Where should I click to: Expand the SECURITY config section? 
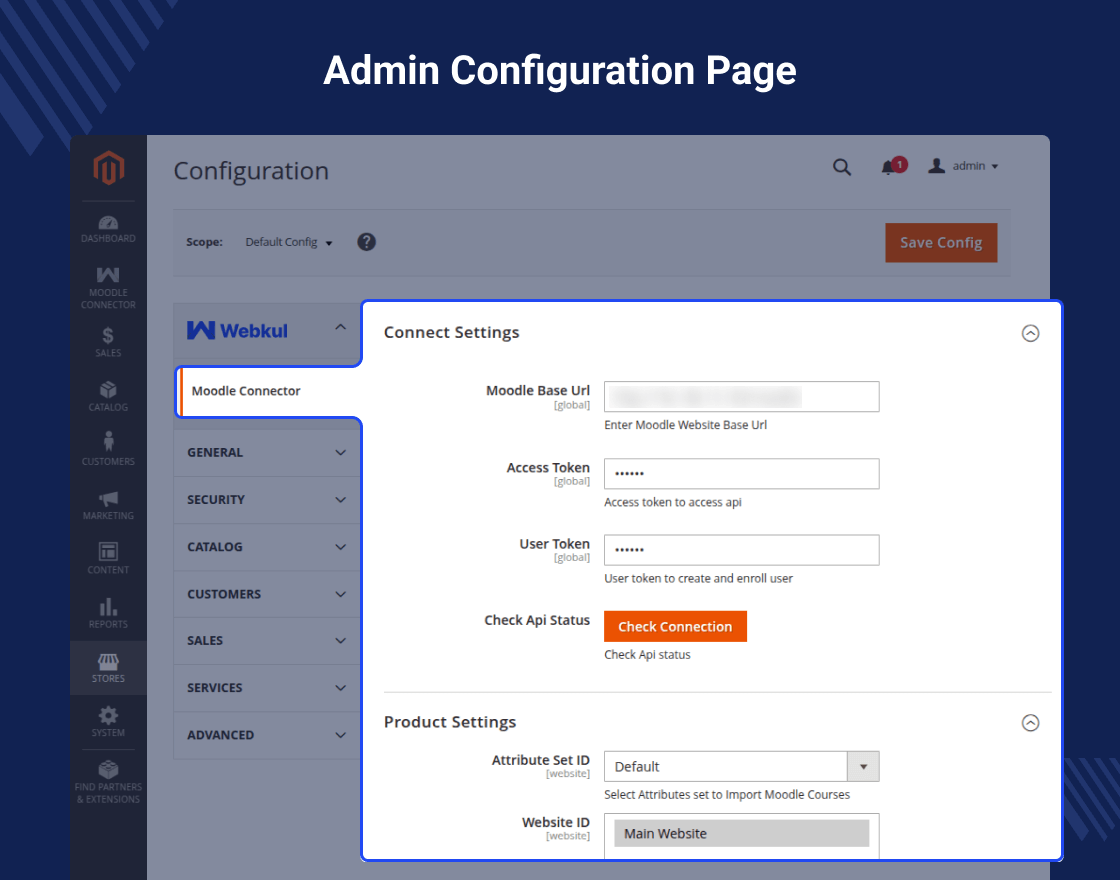pyautogui.click(x=267, y=500)
